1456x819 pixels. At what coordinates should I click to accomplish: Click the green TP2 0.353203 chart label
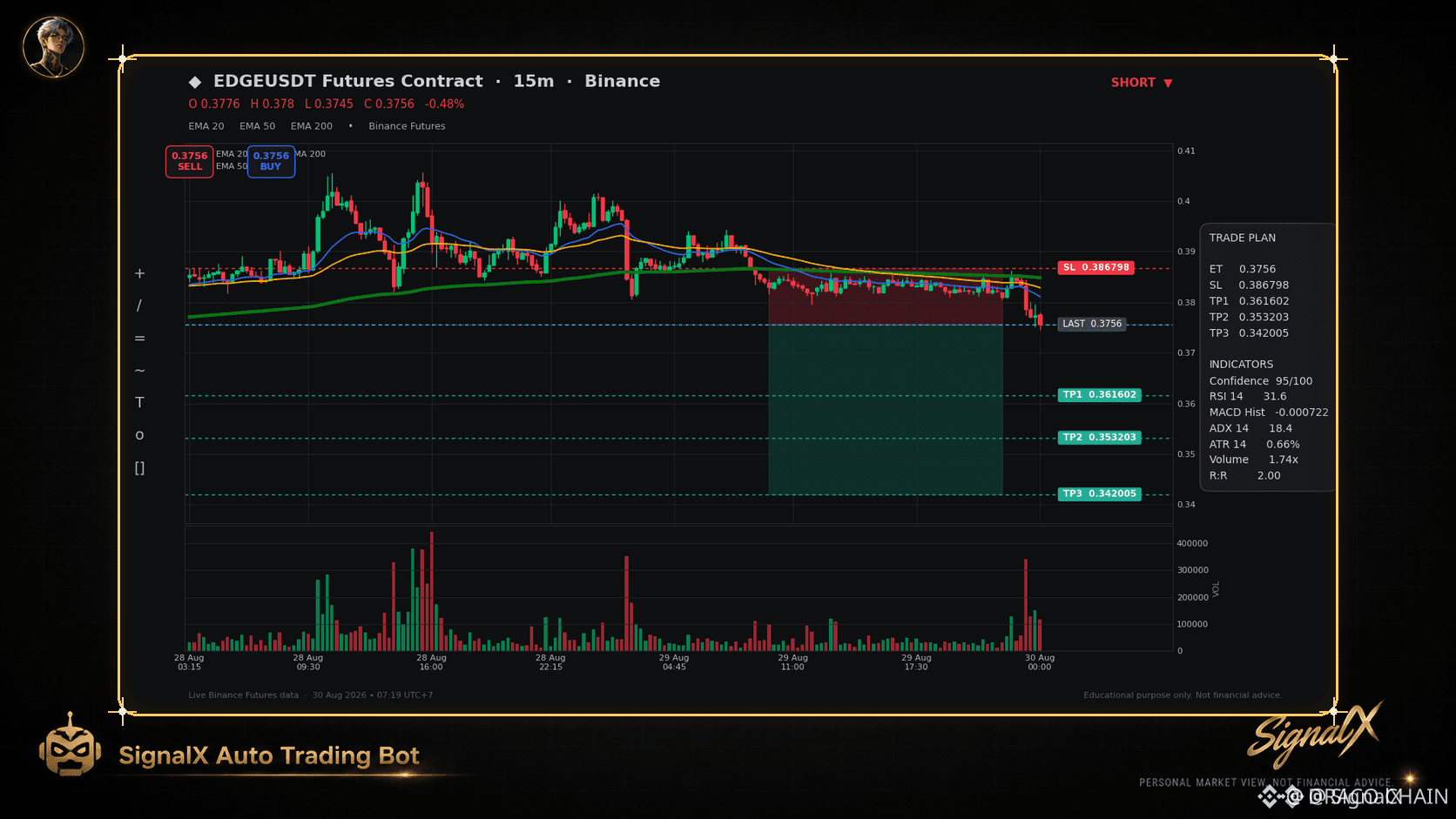(x=1100, y=438)
